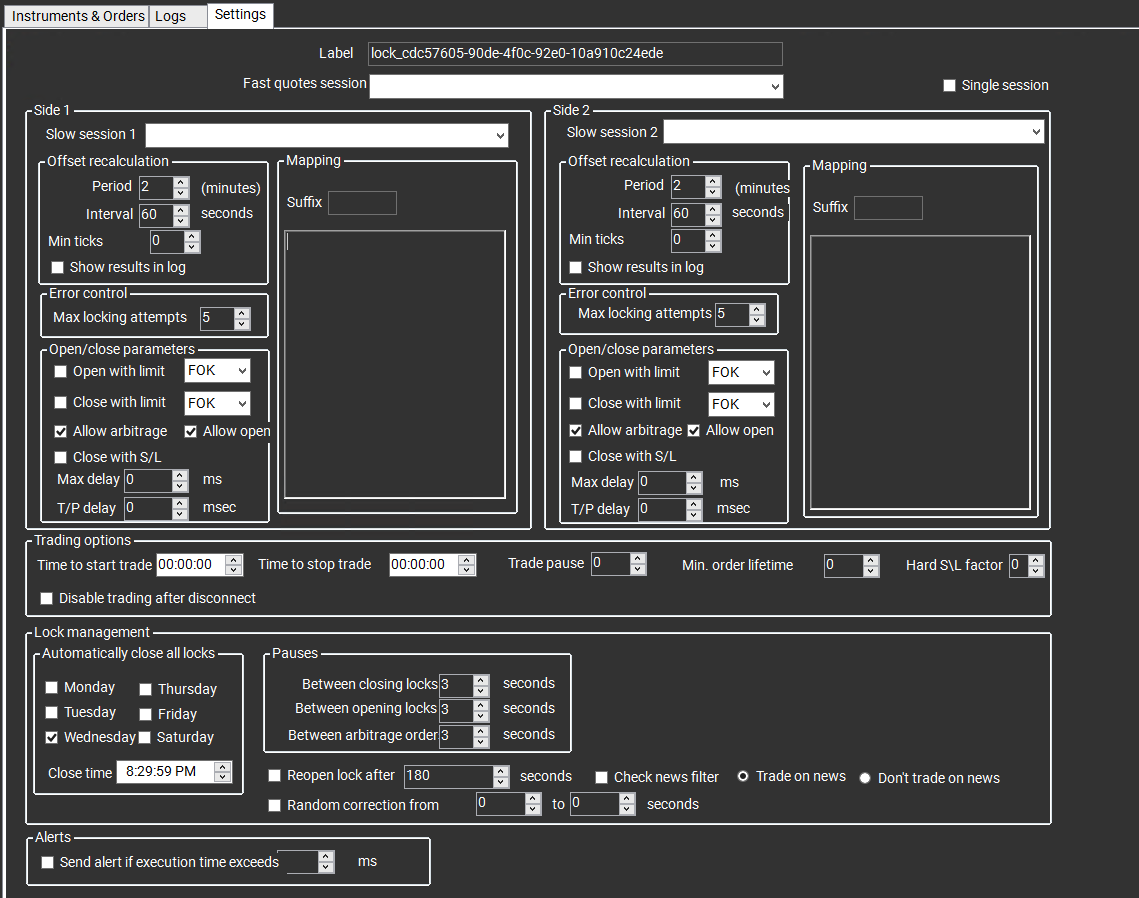Decrease Reopen lock after seconds value
The image size is (1139, 898).
[501, 782]
